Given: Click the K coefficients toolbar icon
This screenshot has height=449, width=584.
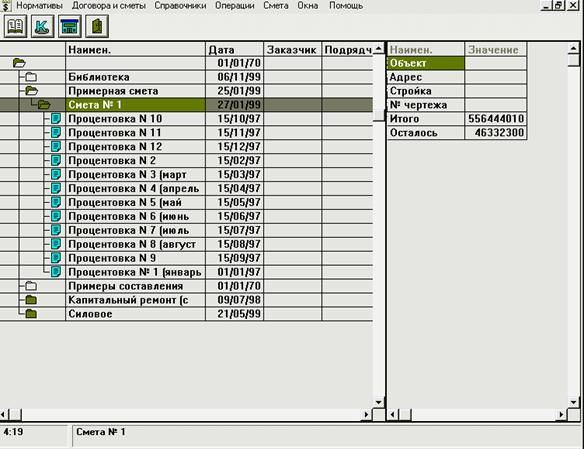Looking at the screenshot, I should (42, 26).
